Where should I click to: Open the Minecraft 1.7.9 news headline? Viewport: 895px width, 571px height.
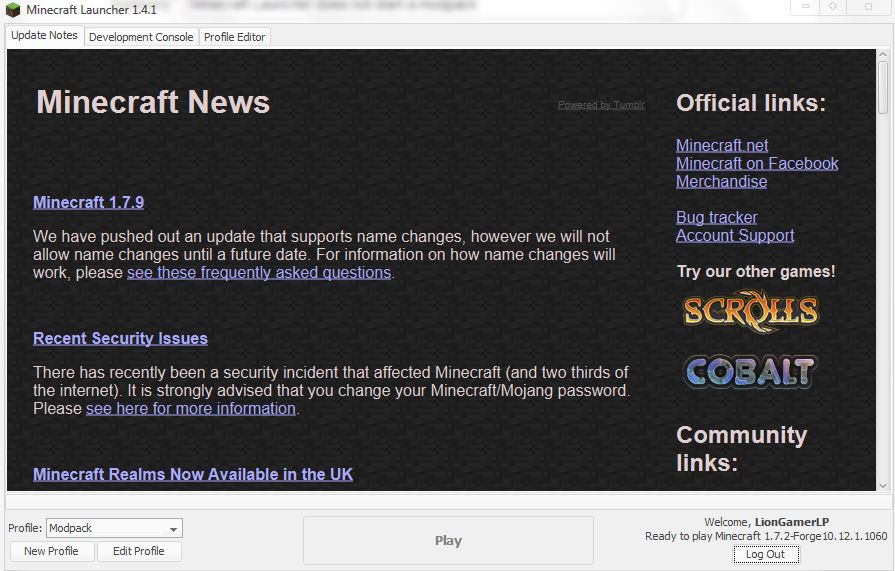pos(88,202)
